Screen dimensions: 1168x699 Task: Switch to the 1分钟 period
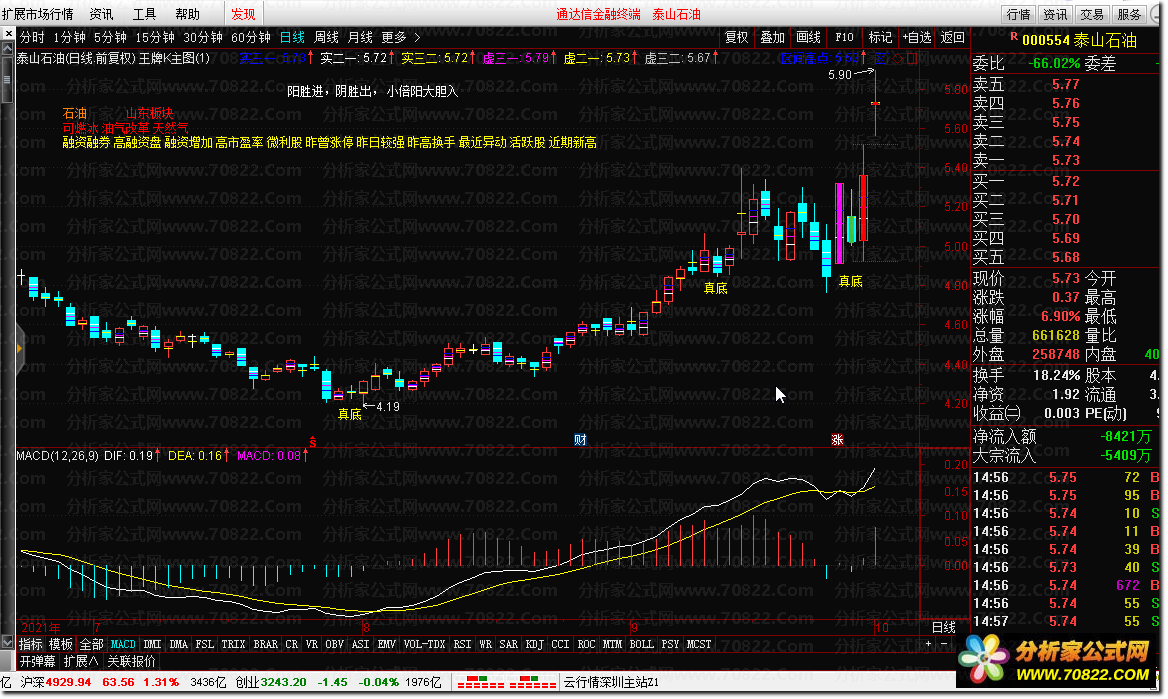click(x=69, y=37)
